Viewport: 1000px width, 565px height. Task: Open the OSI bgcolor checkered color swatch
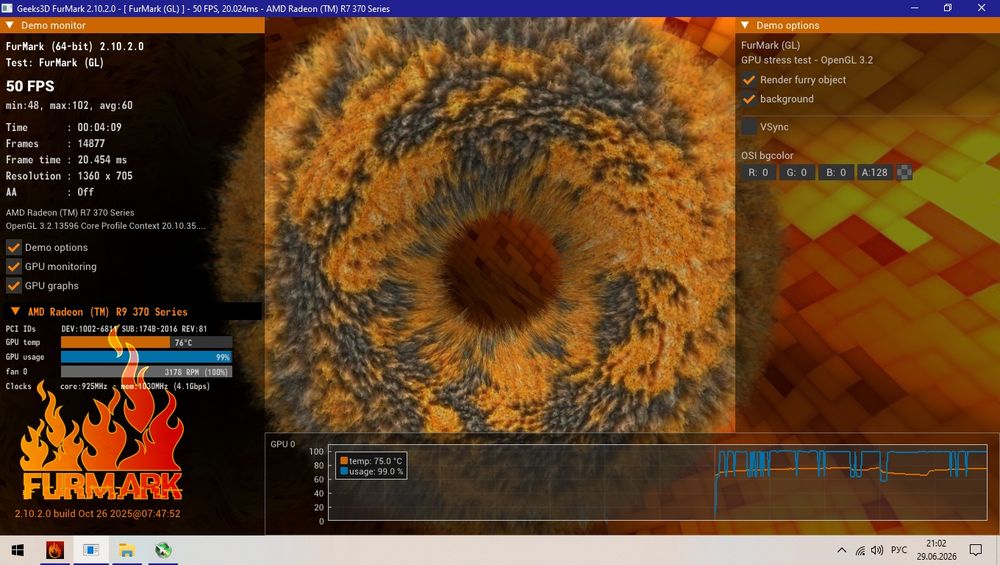tap(904, 172)
